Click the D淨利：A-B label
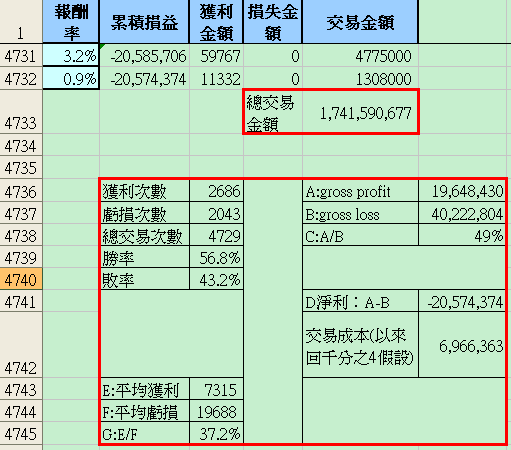511x450 pixels. click(x=360, y=301)
